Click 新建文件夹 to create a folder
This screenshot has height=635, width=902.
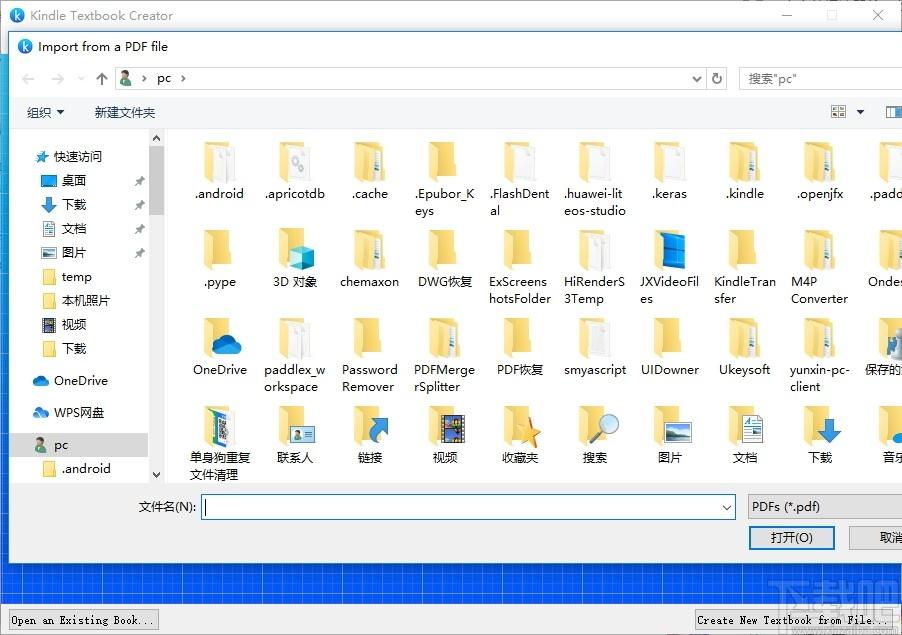(125, 112)
